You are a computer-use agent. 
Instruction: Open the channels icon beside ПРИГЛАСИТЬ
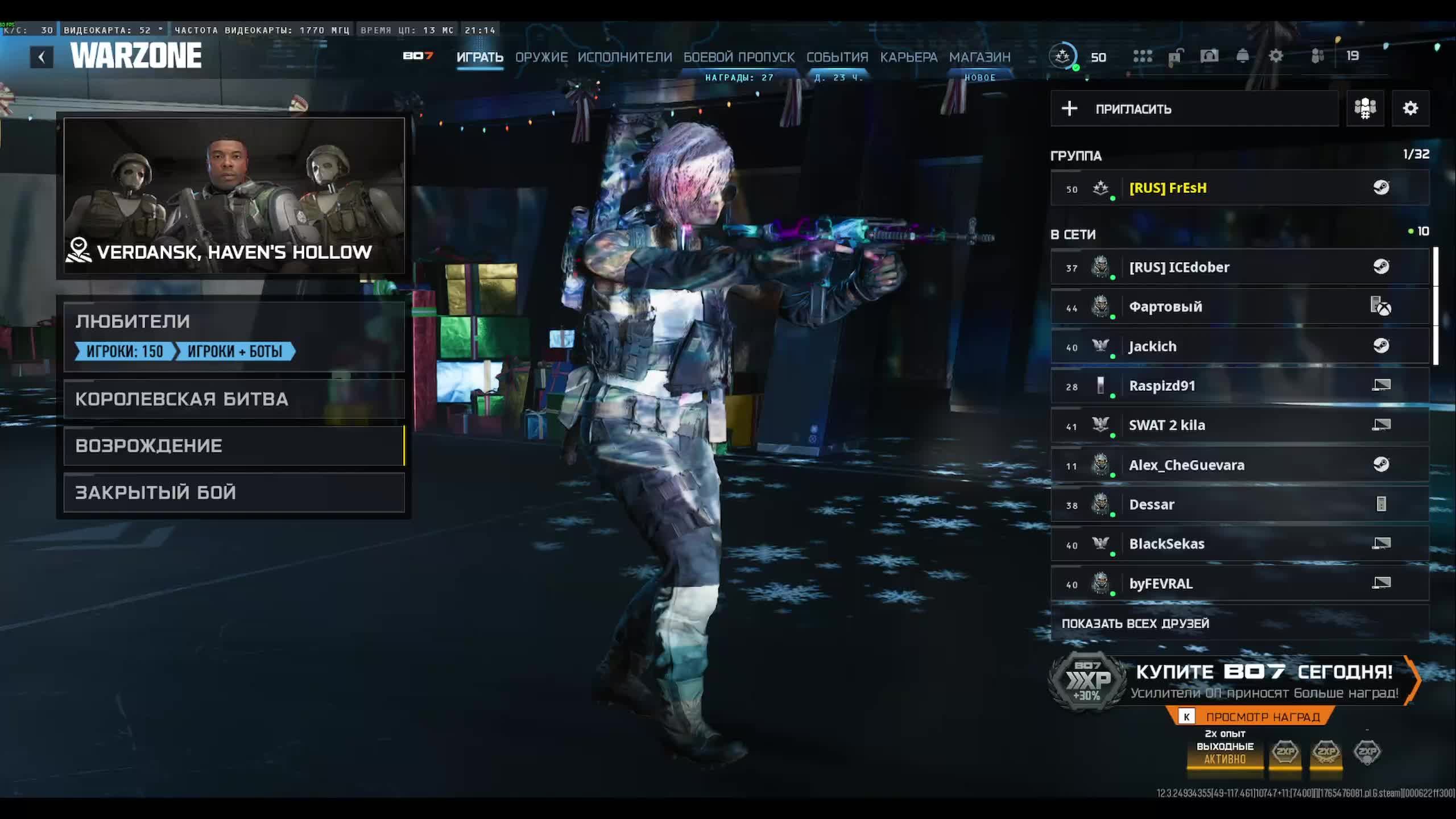coord(1365,109)
